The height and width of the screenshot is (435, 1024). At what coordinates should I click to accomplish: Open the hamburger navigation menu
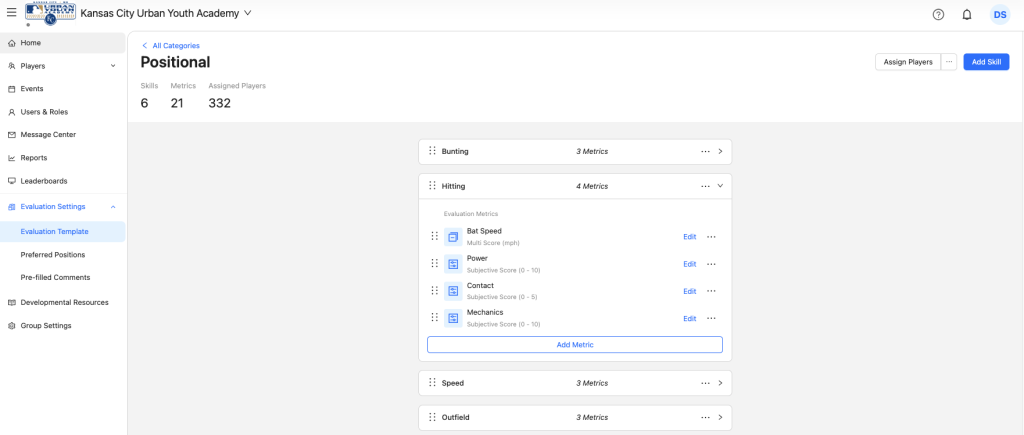coord(11,14)
